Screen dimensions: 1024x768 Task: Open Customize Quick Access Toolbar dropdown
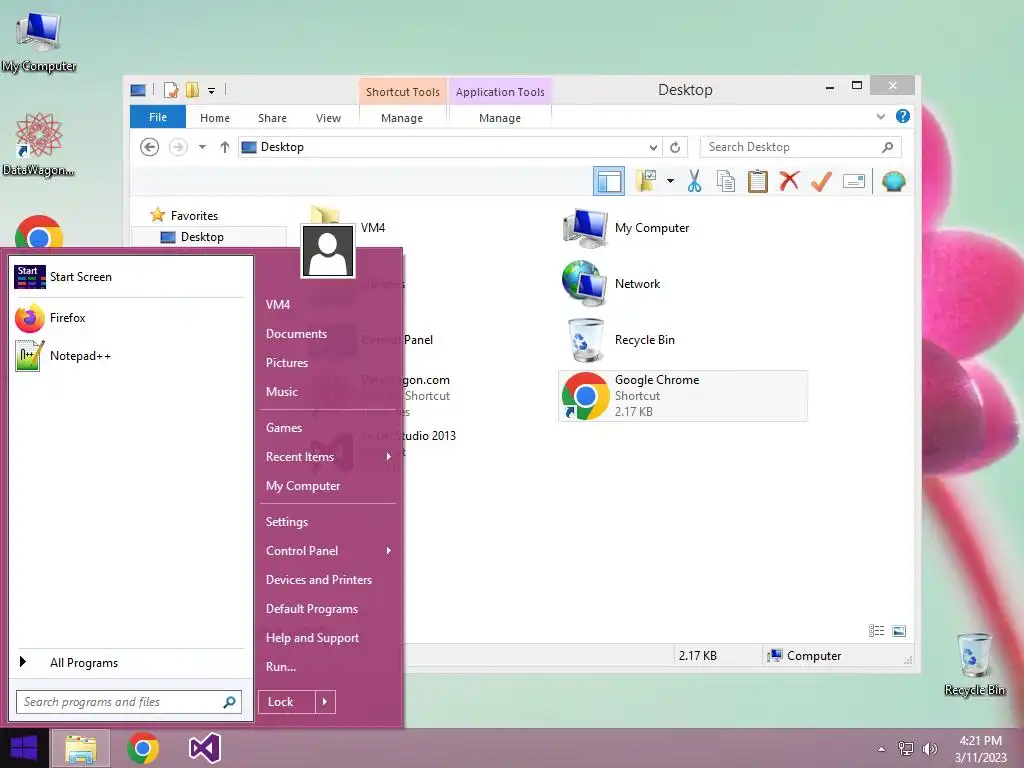click(212, 91)
